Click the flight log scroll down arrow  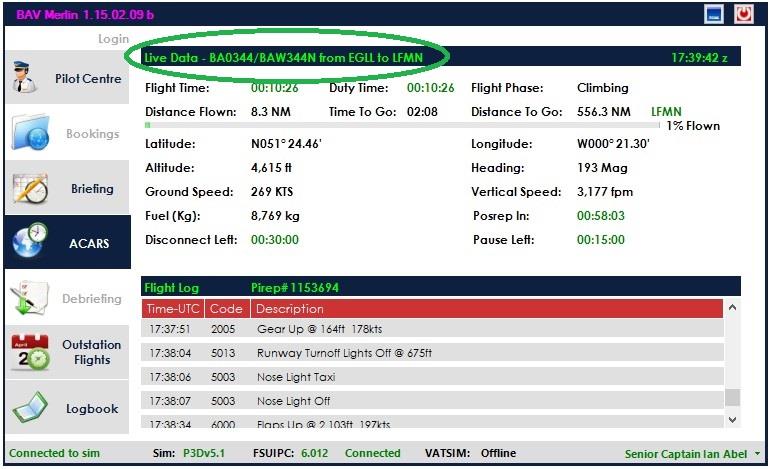(732, 420)
